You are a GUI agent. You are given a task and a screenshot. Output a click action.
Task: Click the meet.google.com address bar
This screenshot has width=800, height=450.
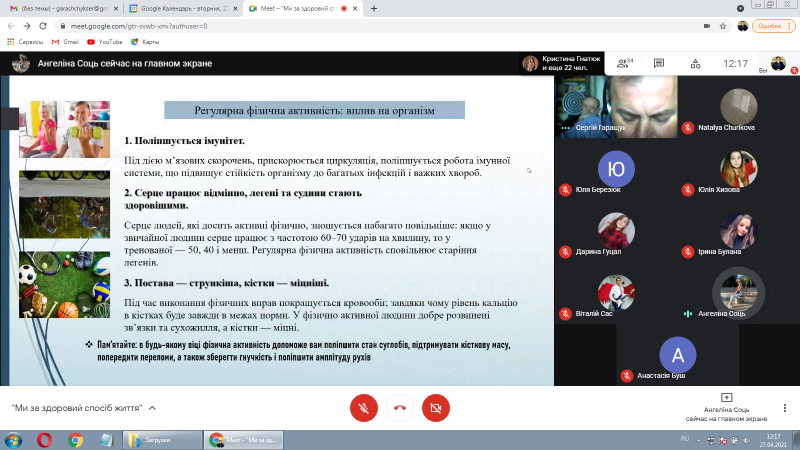tap(393, 26)
